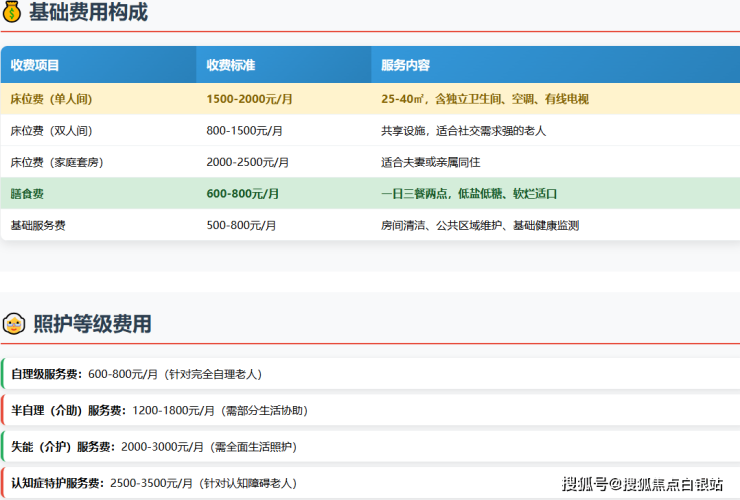Select the 收费项目 column header
Image resolution: width=740 pixels, height=500 pixels.
coord(35,65)
